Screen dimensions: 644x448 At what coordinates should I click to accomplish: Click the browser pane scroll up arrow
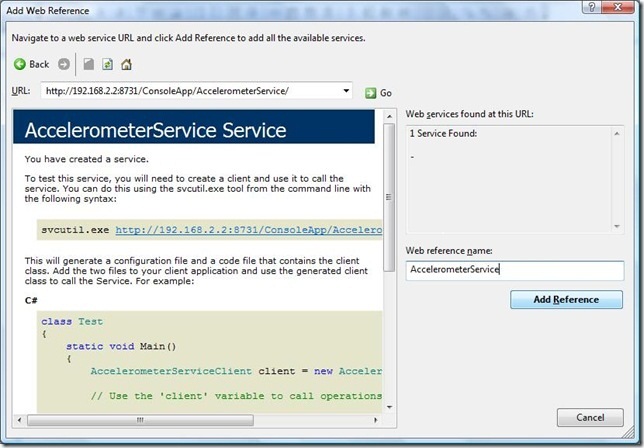389,117
